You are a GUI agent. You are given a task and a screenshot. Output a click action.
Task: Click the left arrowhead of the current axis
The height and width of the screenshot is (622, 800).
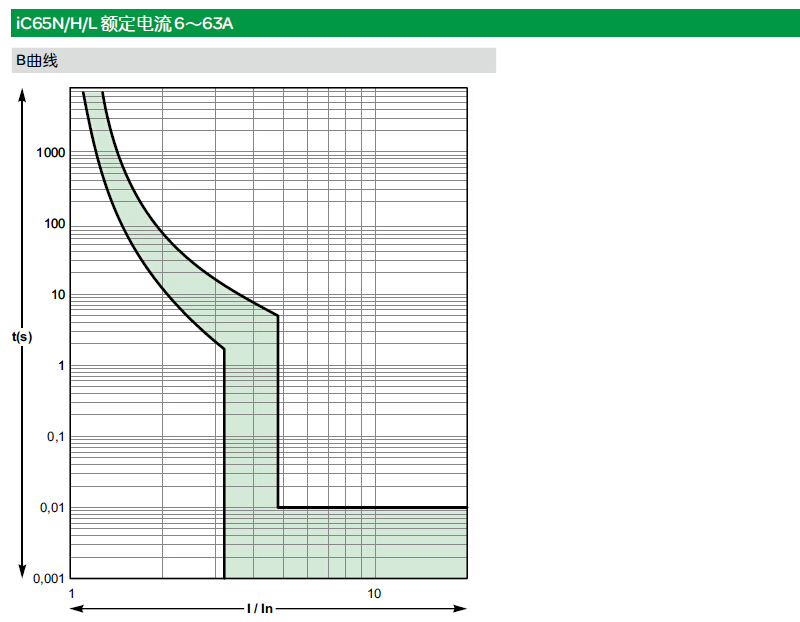75,608
